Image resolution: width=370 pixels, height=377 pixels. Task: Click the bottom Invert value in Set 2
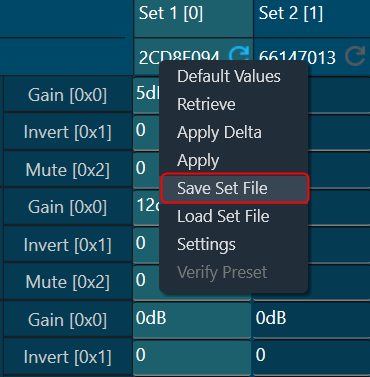pyautogui.click(x=311, y=356)
